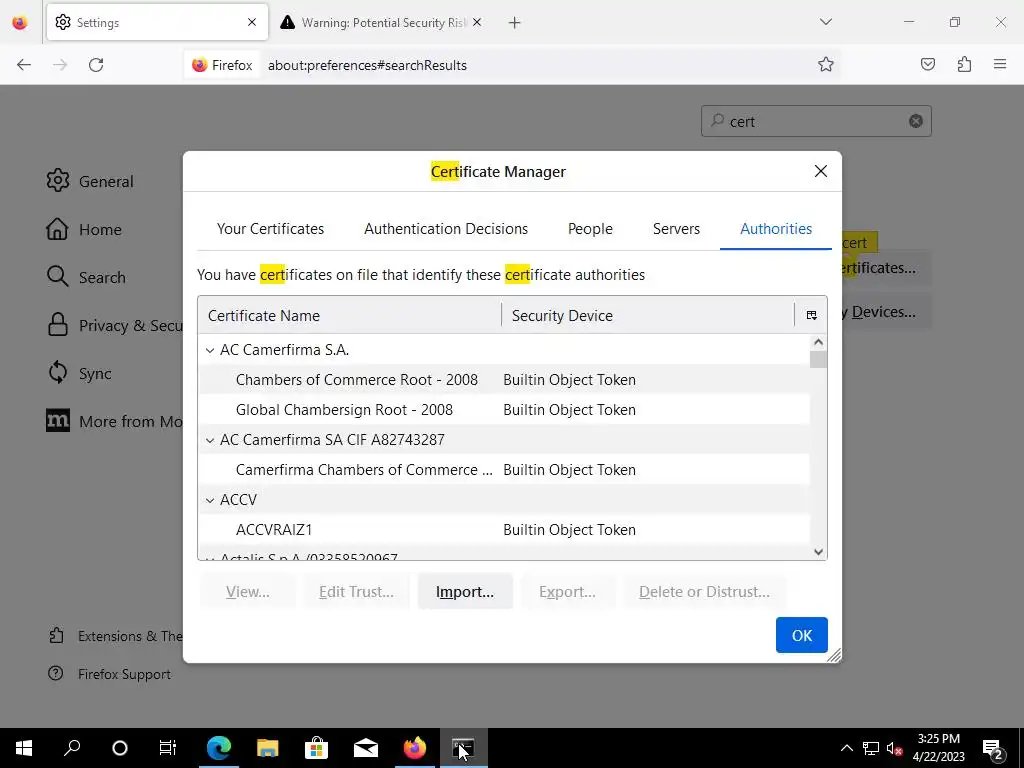Image resolution: width=1024 pixels, height=768 pixels.
Task: Click the certificate list scroll up arrow
Action: click(818, 342)
